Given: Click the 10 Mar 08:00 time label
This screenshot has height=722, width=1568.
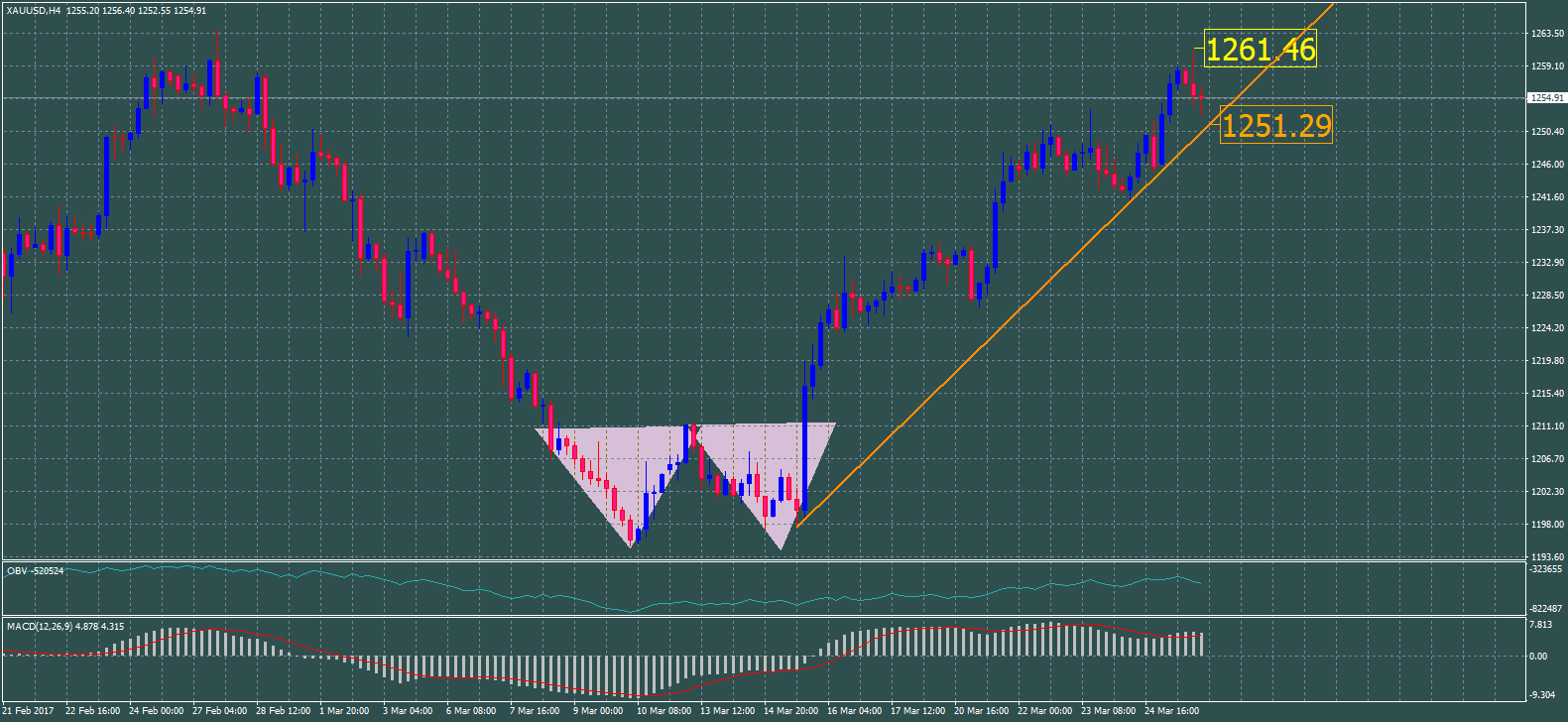Looking at the screenshot, I should tap(663, 711).
